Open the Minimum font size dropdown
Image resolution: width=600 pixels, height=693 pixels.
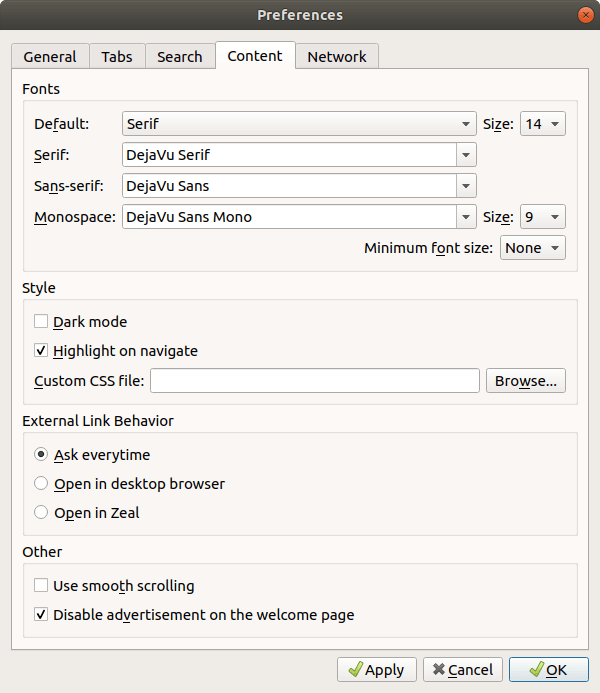(532, 248)
